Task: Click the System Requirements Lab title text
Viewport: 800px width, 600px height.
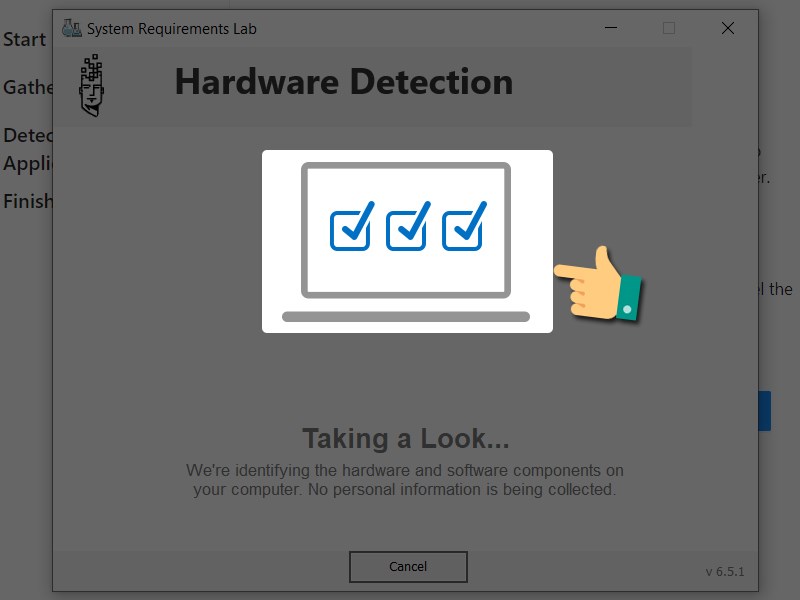Action: pos(171,29)
